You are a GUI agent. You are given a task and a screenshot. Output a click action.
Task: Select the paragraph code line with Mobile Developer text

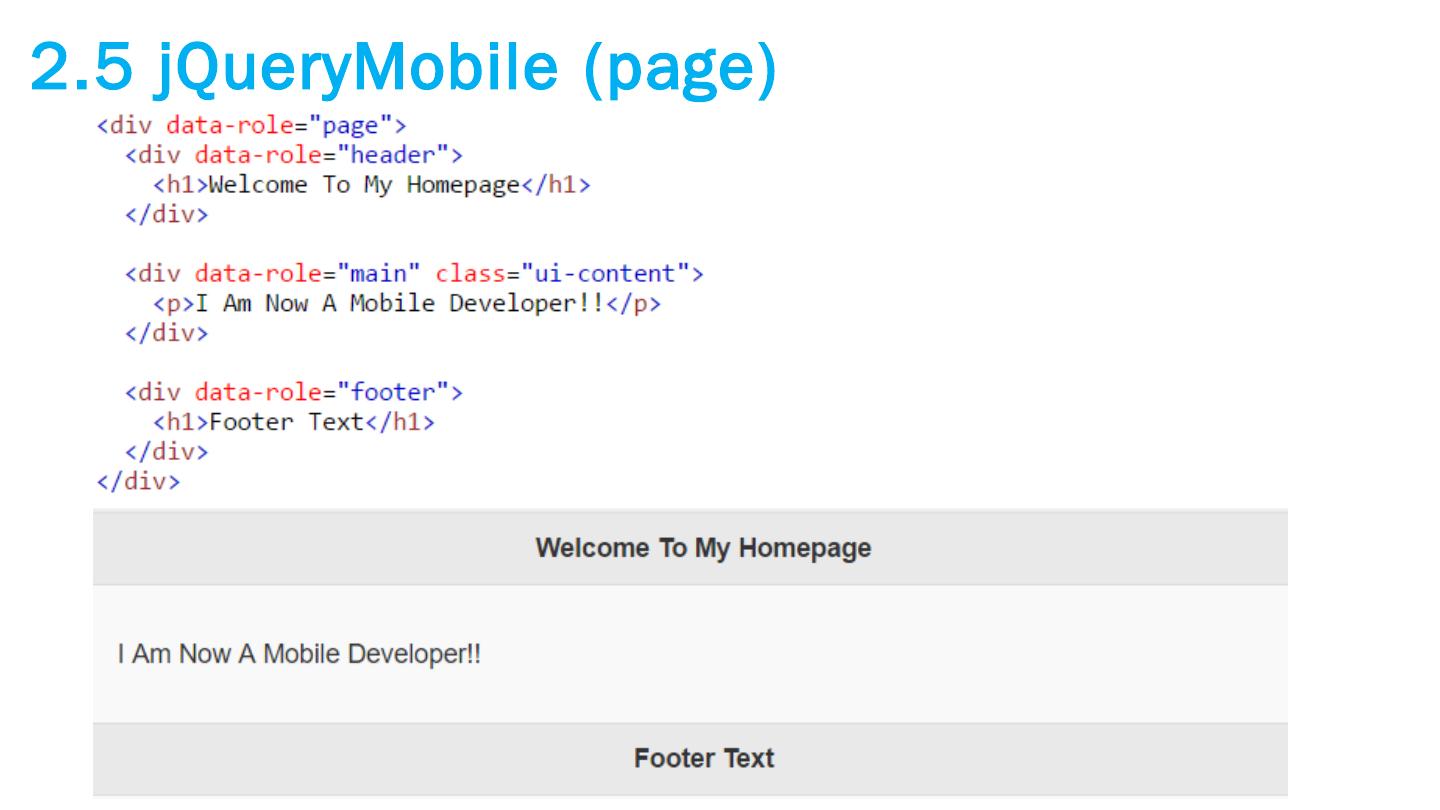406,304
